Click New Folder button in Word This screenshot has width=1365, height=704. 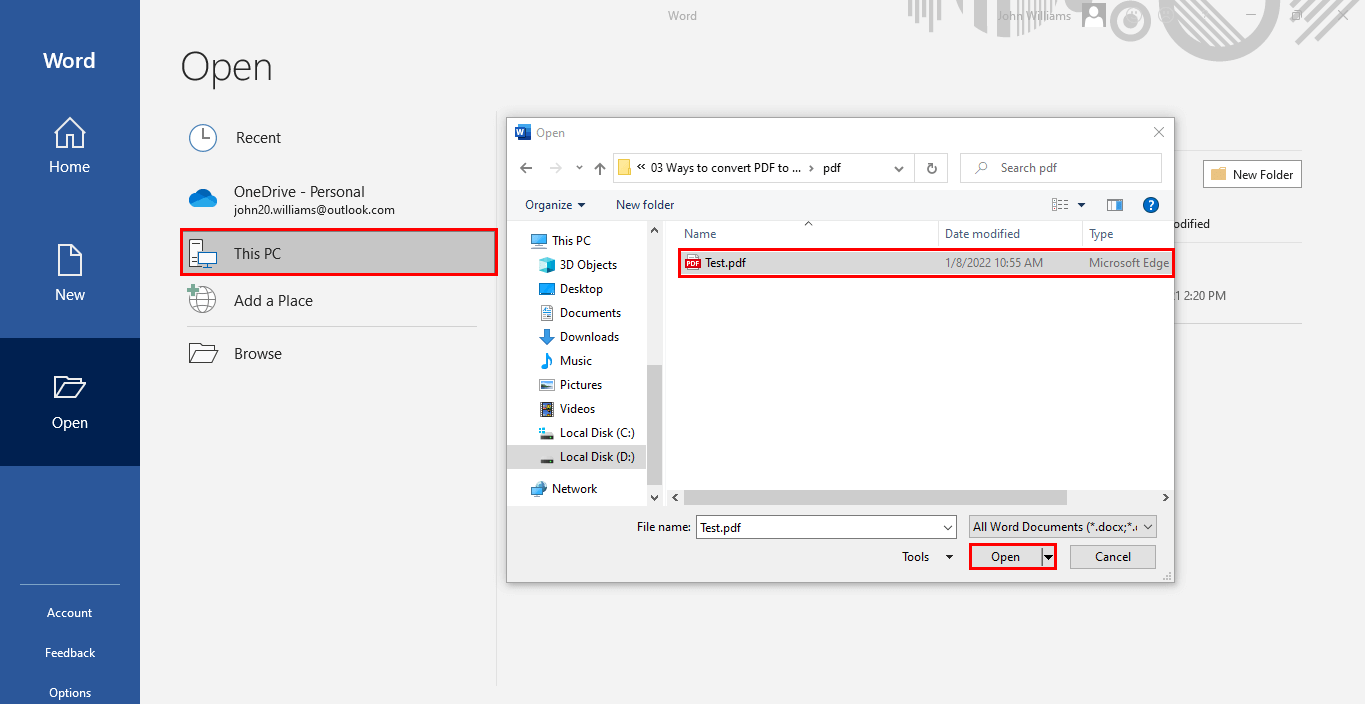[1252, 174]
